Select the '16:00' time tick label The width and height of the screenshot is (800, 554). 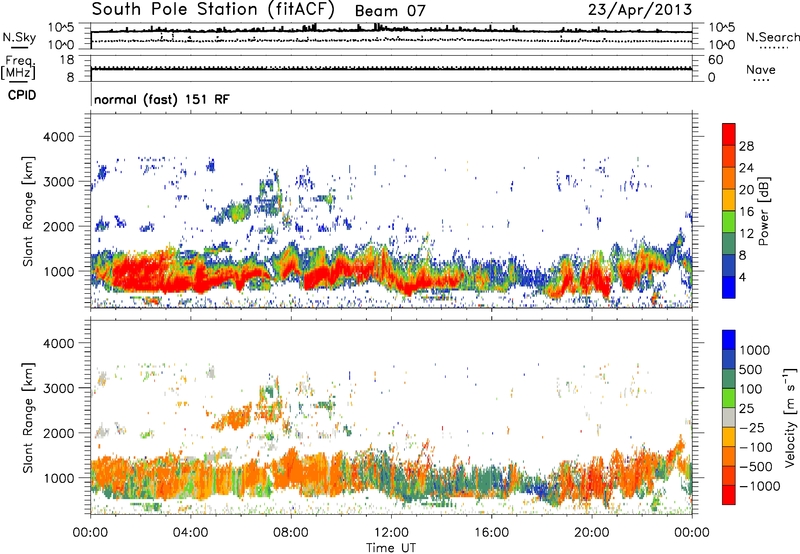click(491, 533)
